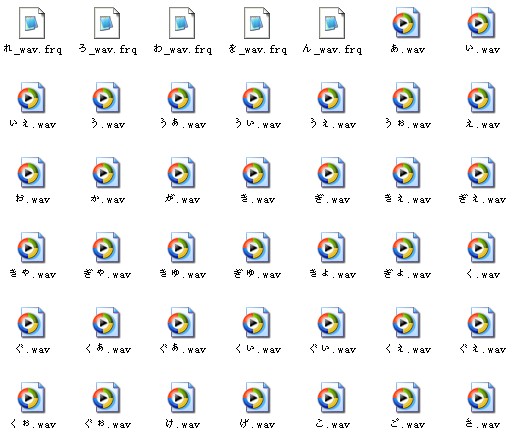
Task: Click the ん_wav.frq file icon
Action: pos(332,23)
